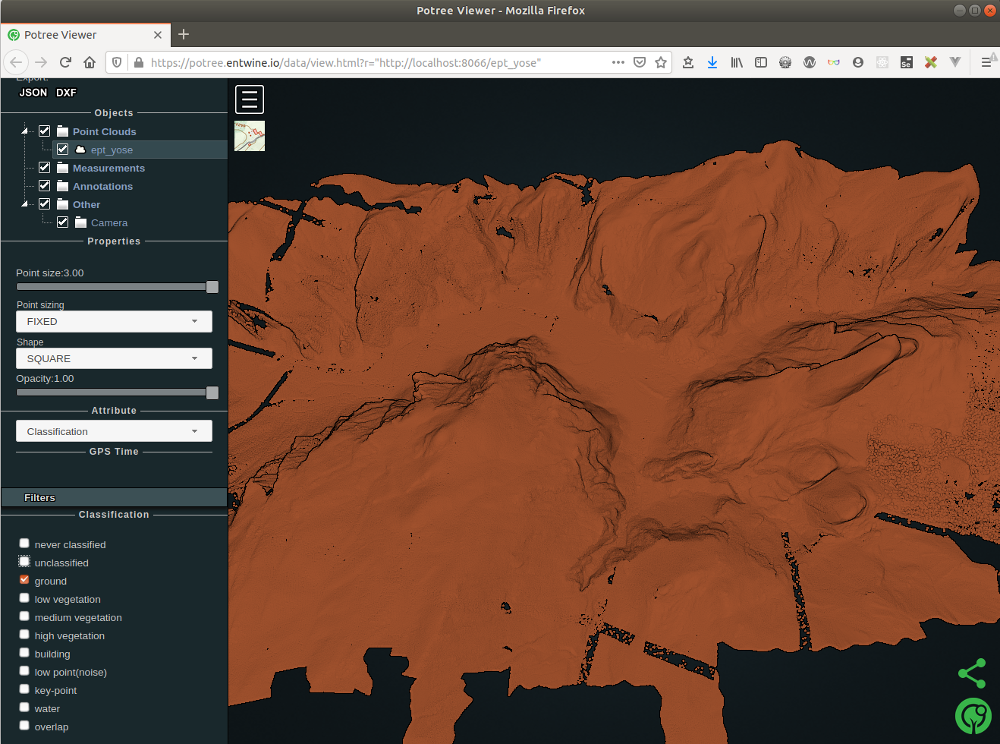Select Measurements in the Objects tree
This screenshot has width=1000, height=744.
[108, 168]
